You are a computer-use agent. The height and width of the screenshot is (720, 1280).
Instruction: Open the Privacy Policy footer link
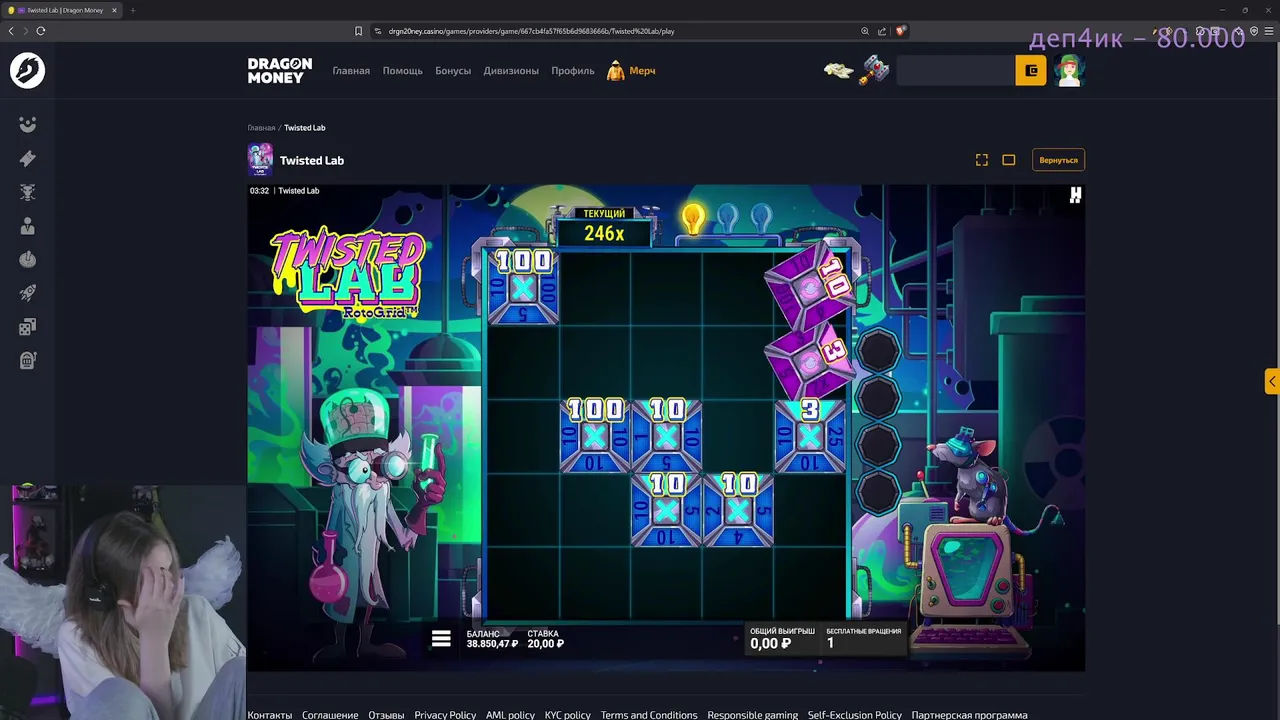pos(445,715)
